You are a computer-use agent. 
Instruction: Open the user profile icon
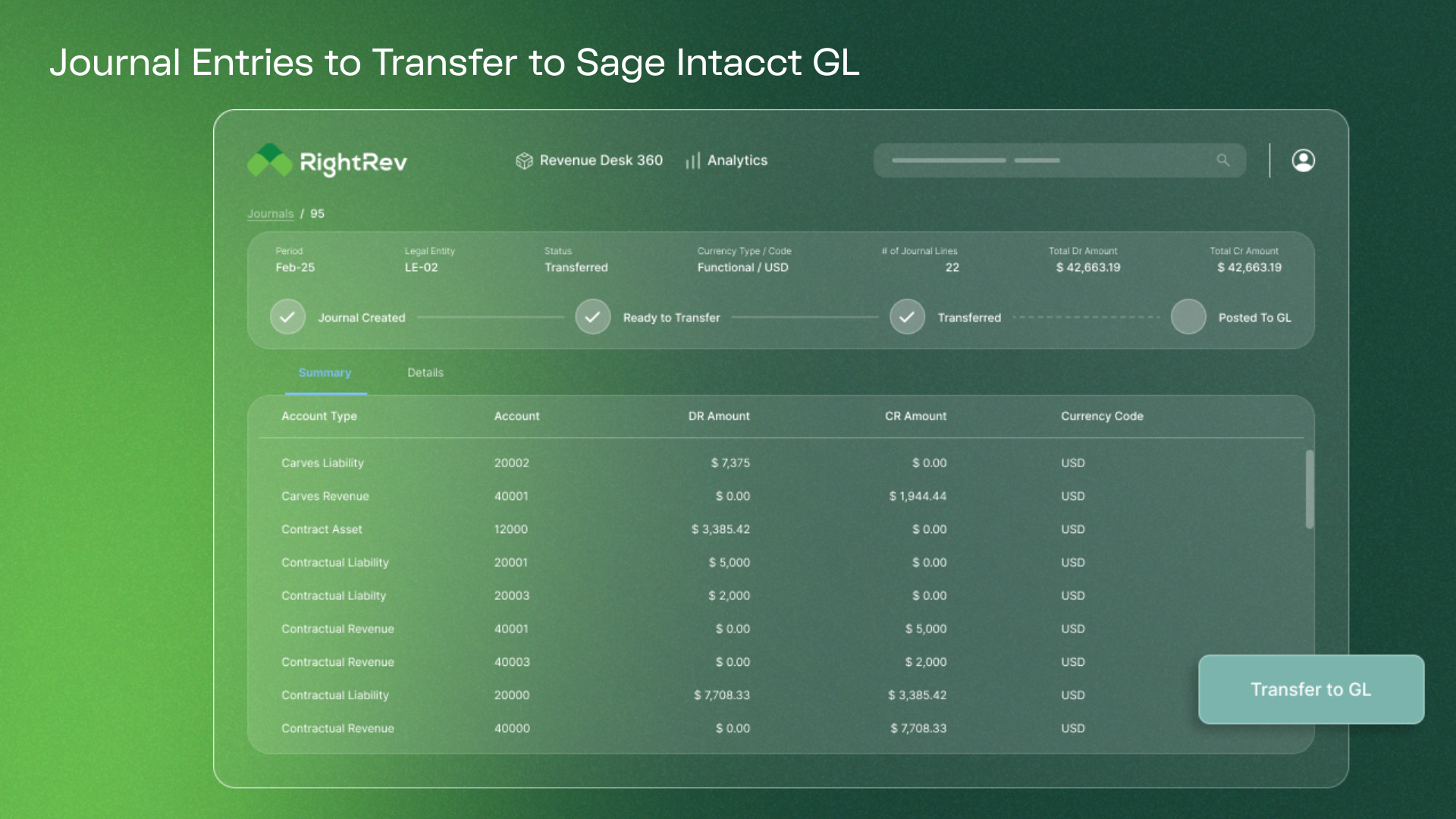1303,161
